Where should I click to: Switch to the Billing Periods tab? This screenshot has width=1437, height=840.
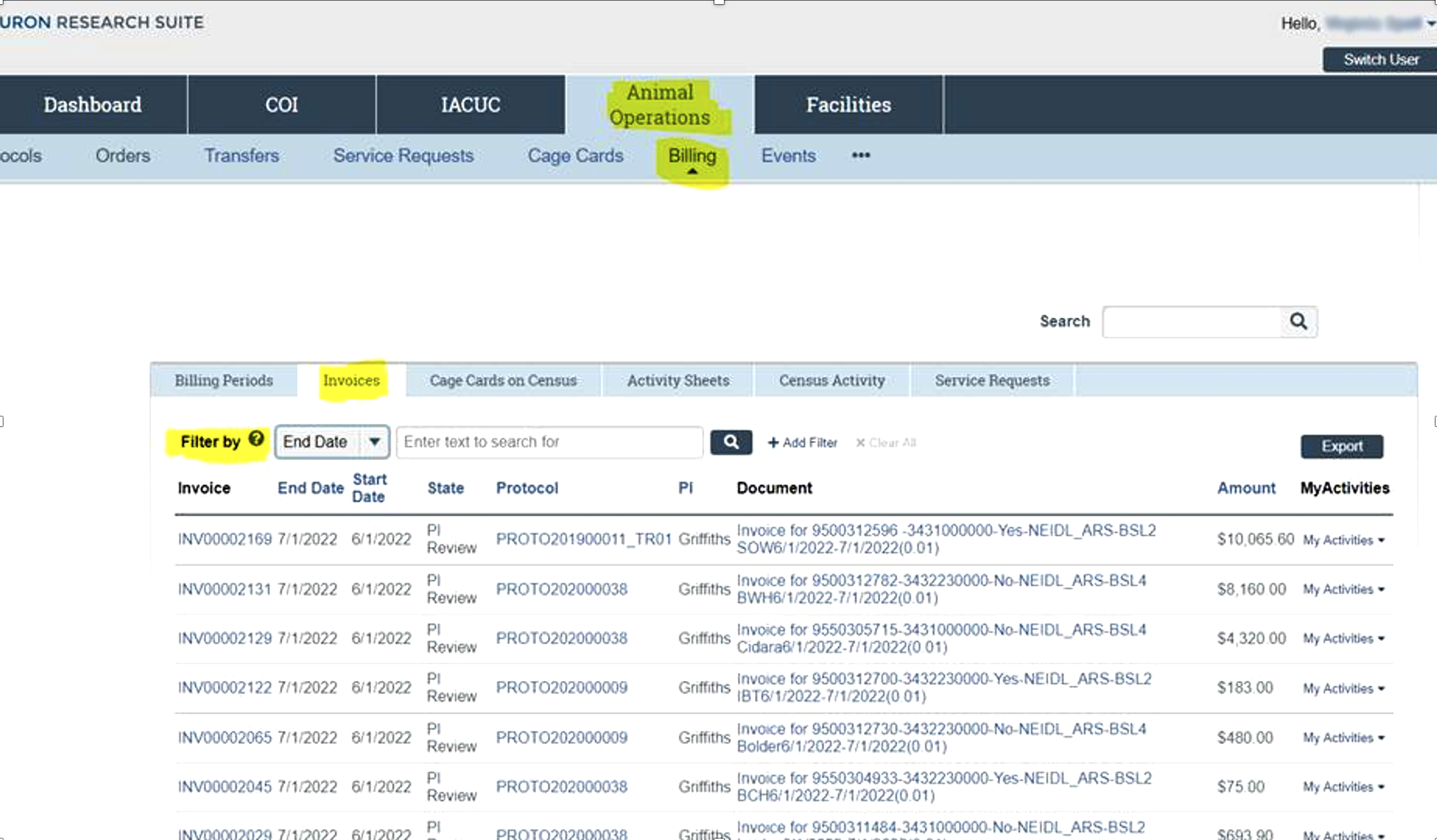tap(223, 380)
